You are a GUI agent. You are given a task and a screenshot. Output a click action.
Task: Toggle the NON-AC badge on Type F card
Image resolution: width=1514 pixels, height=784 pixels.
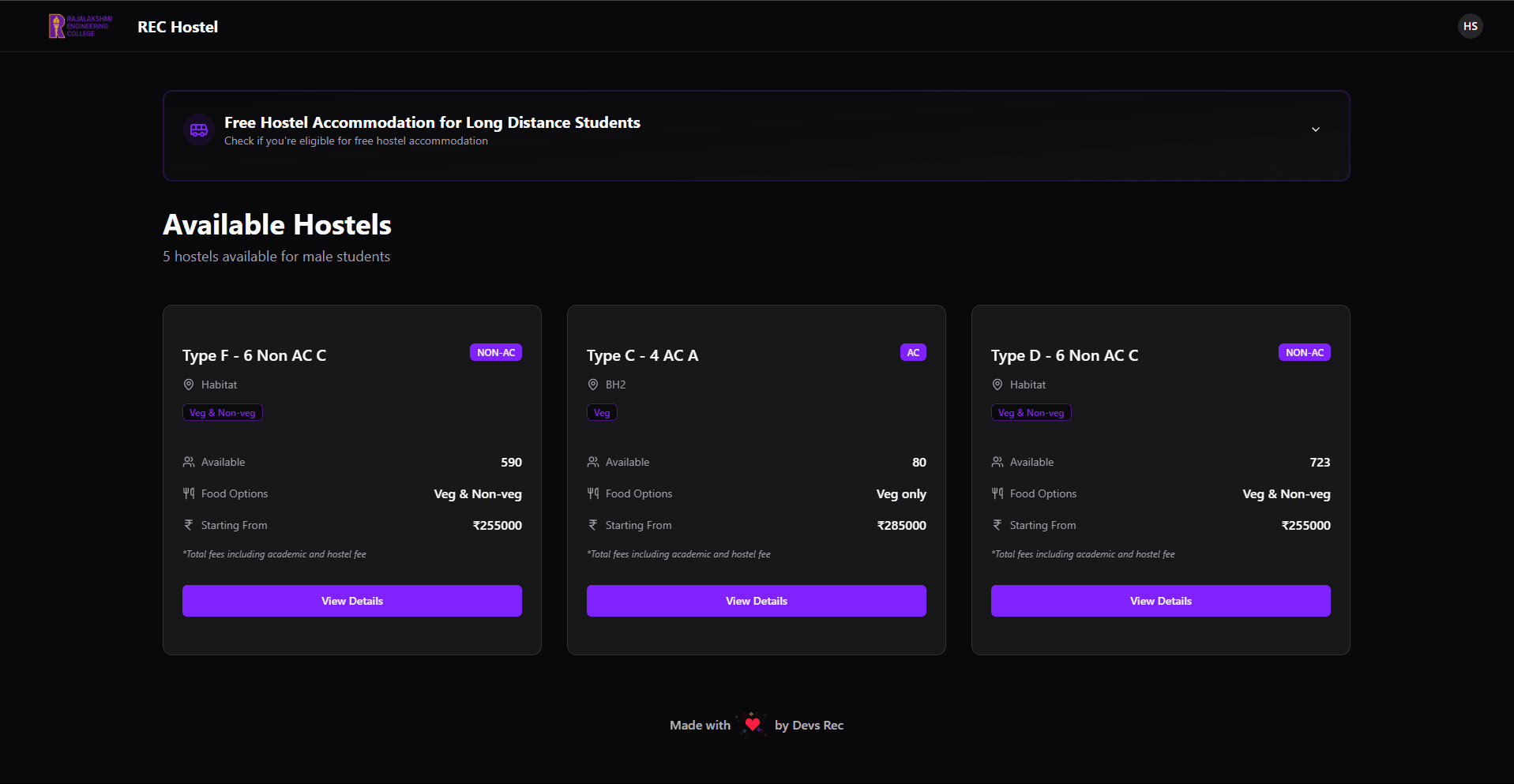tap(496, 352)
